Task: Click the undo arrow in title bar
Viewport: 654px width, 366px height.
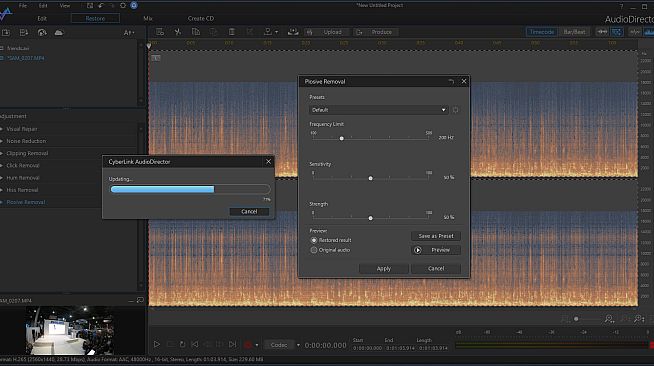Action: click(x=101, y=6)
